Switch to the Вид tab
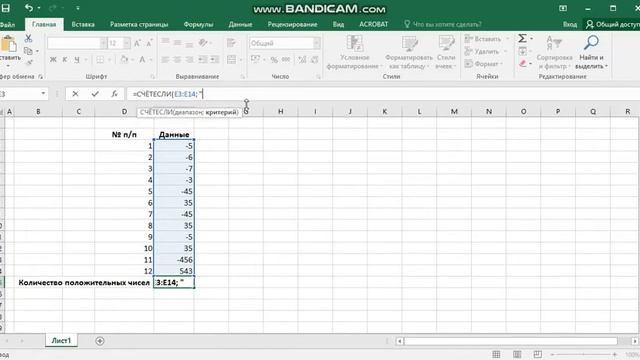Viewport: 640px width, 360px height. (338, 24)
